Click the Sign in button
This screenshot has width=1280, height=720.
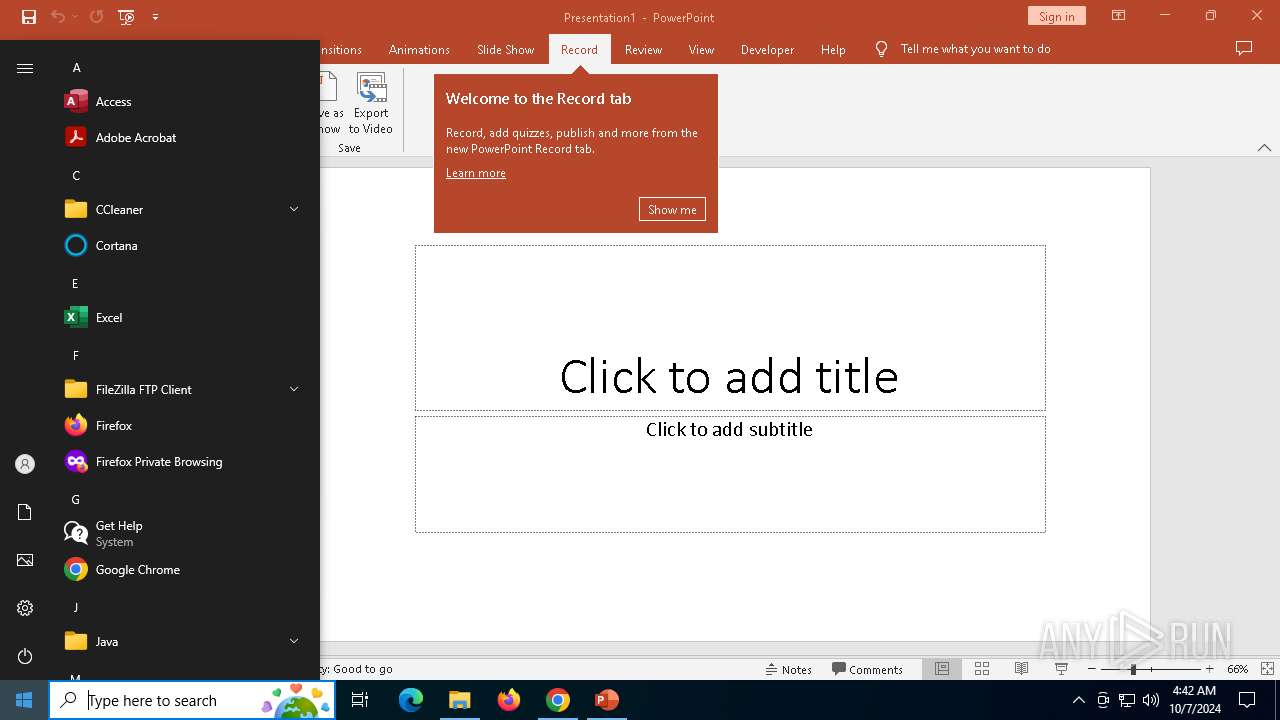point(1056,16)
